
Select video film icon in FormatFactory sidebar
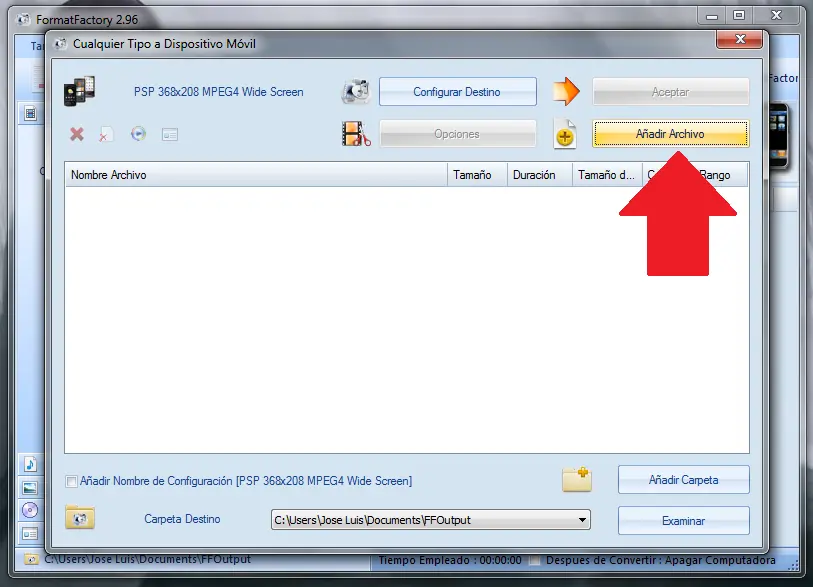click(30, 113)
